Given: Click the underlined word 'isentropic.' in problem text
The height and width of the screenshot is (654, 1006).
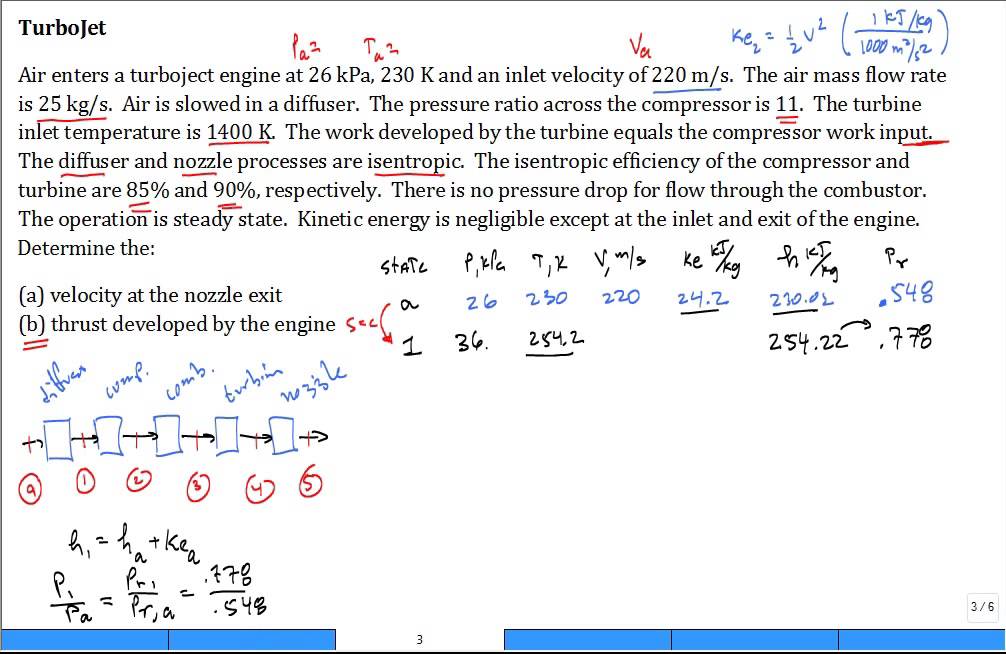Looking at the screenshot, I should pyautogui.click(x=415, y=160).
